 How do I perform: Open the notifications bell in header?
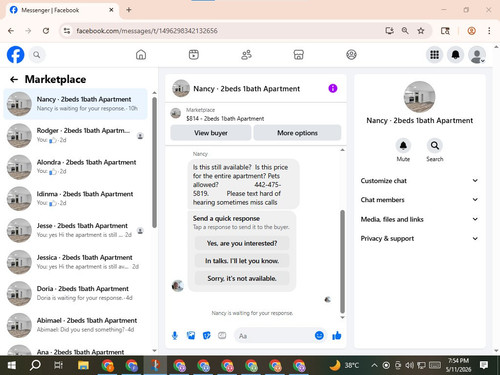(x=456, y=55)
